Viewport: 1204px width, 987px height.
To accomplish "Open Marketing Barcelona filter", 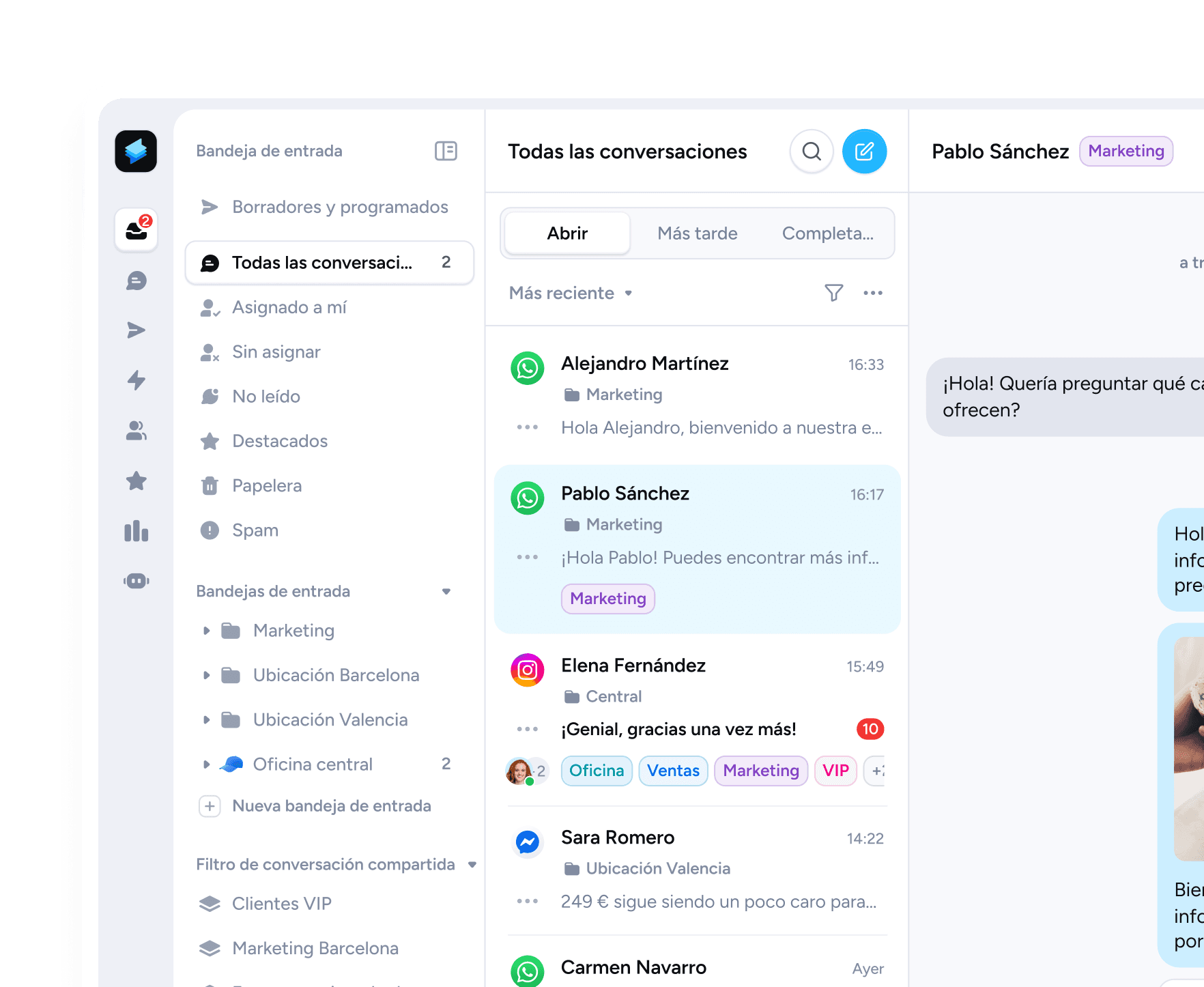I will click(x=329, y=948).
